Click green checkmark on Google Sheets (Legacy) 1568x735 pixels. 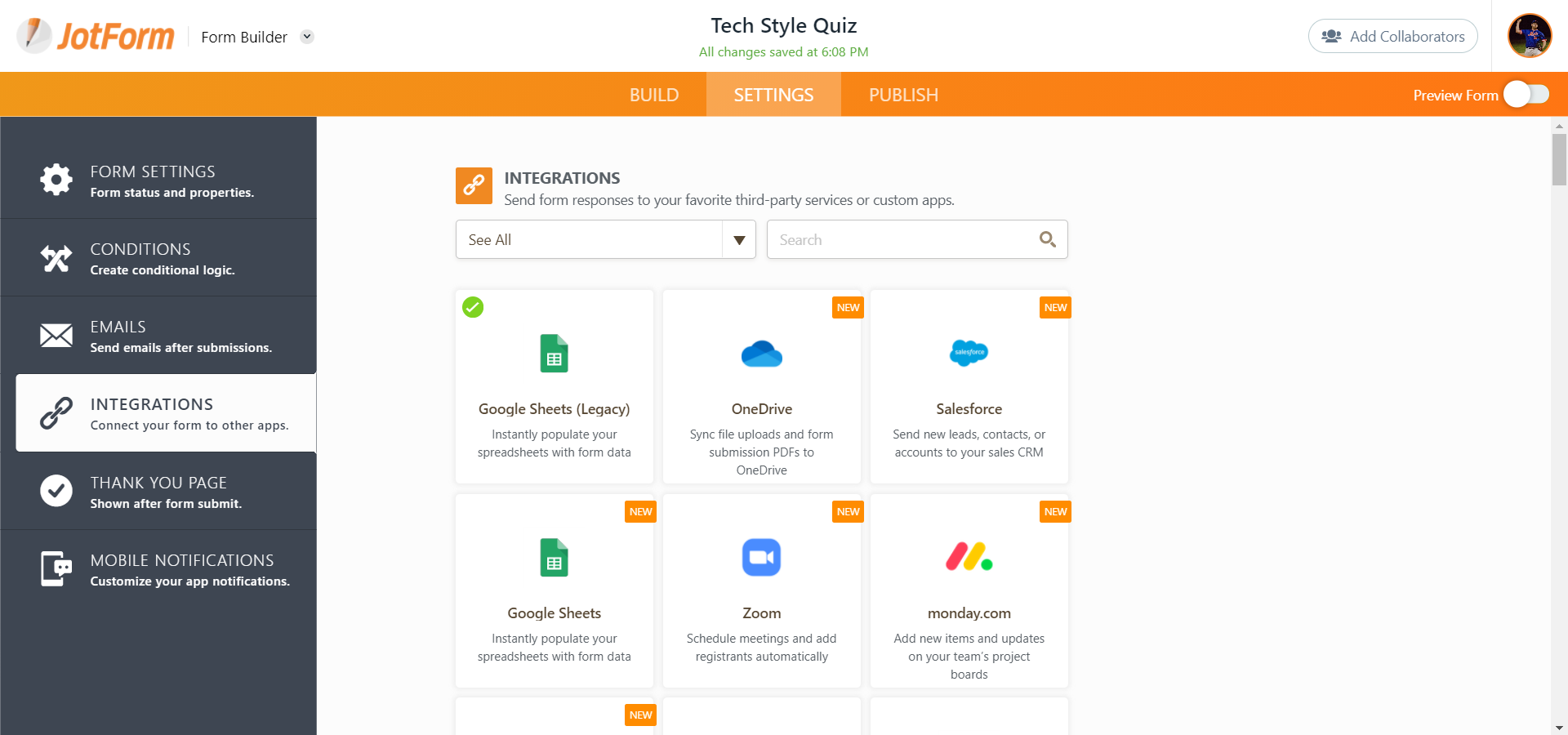point(473,307)
